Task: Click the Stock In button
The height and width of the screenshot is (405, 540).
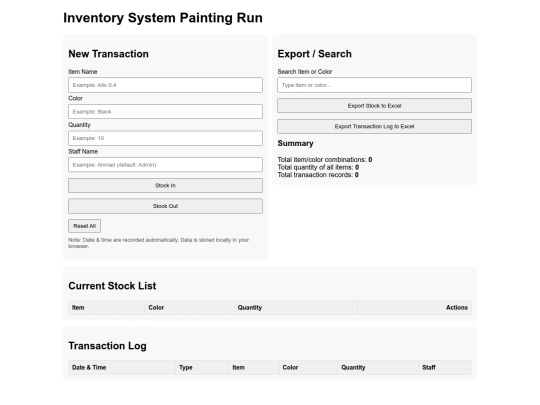Action: (x=165, y=185)
